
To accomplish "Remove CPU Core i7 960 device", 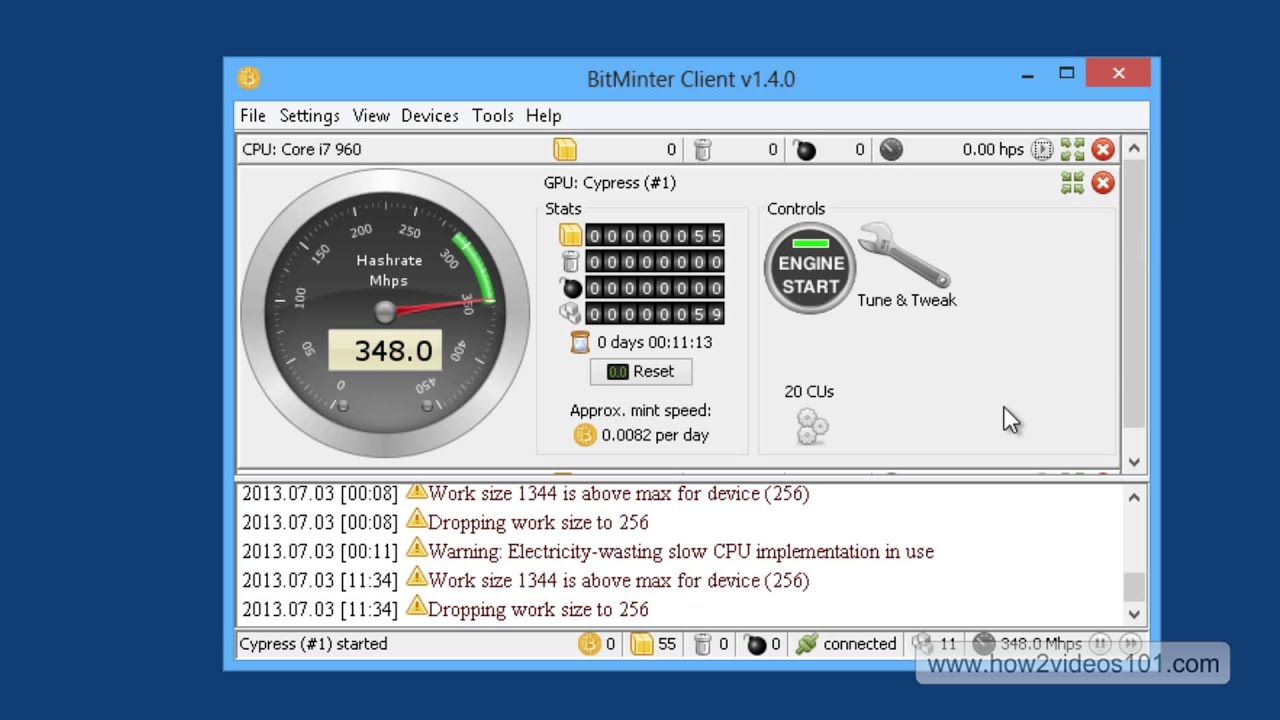I will tap(1103, 150).
